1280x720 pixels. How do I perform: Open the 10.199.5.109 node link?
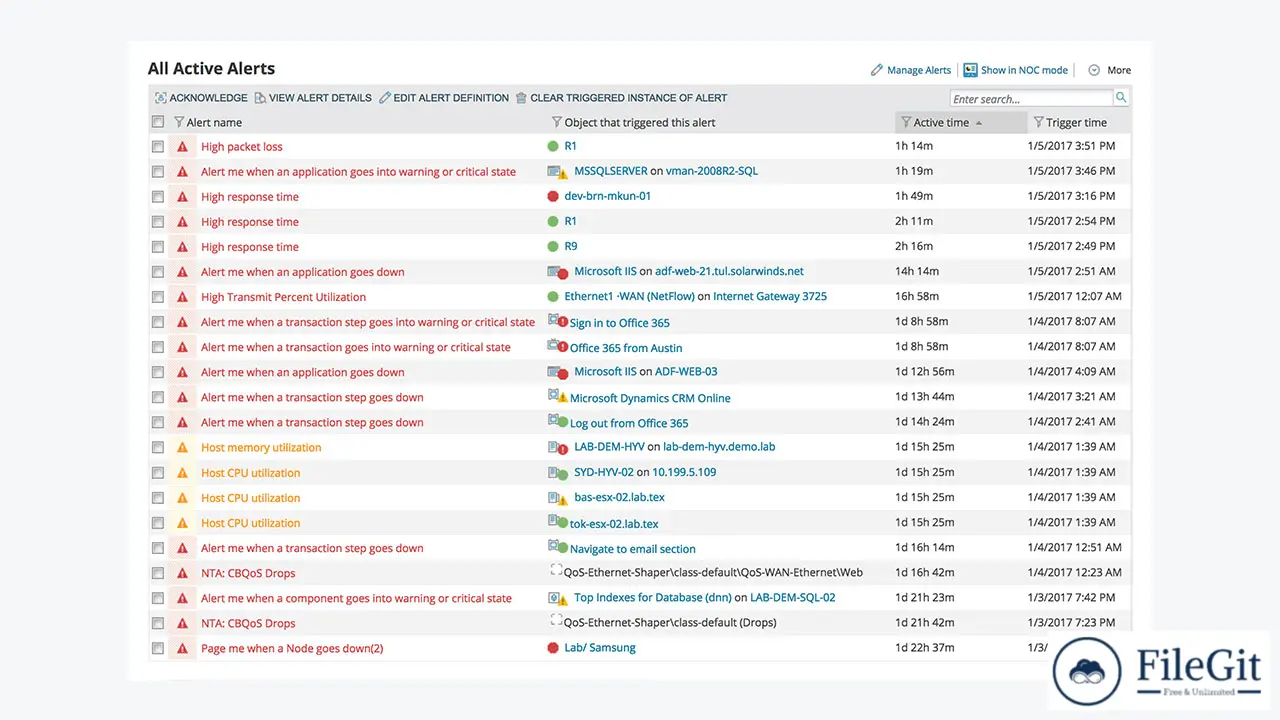[684, 472]
